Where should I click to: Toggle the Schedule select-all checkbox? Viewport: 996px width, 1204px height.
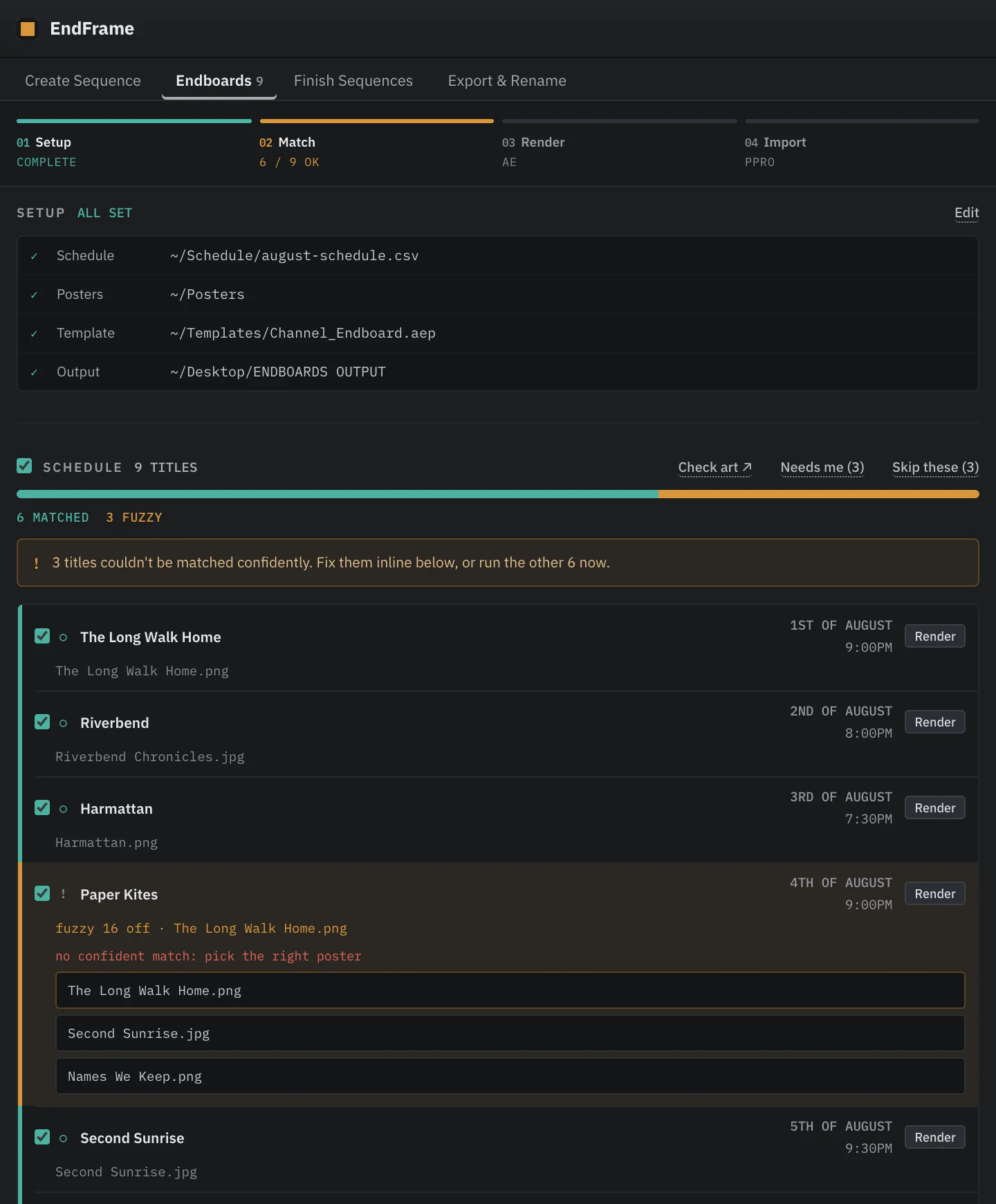tap(24, 466)
